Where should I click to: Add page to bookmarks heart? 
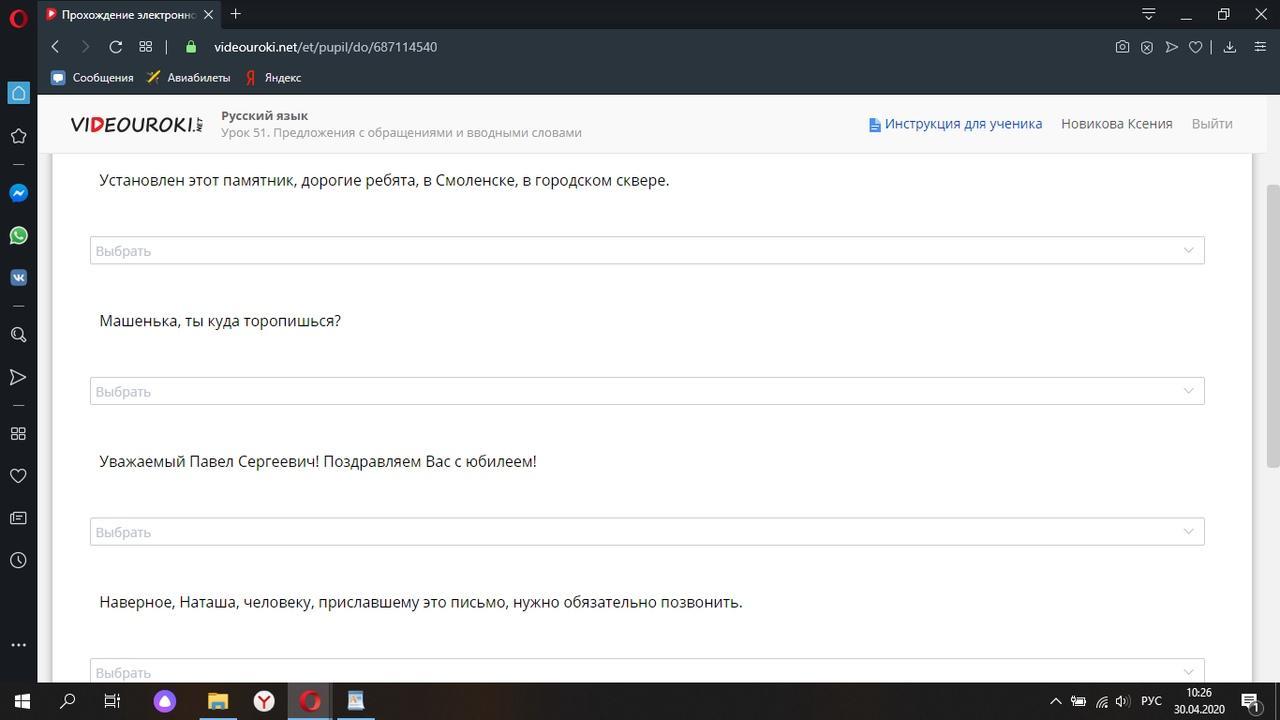point(1195,47)
